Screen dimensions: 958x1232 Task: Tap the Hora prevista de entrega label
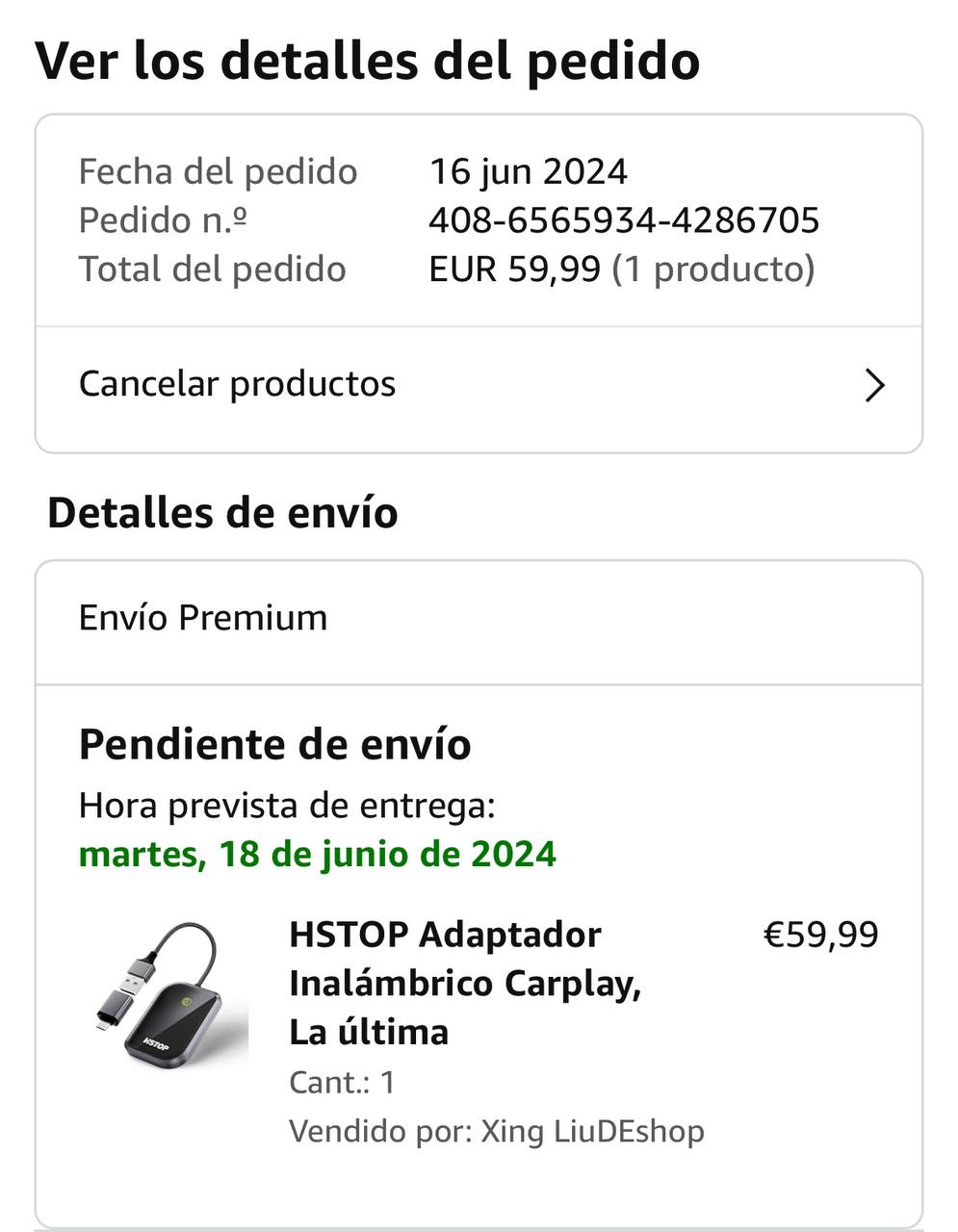pyautogui.click(x=287, y=805)
